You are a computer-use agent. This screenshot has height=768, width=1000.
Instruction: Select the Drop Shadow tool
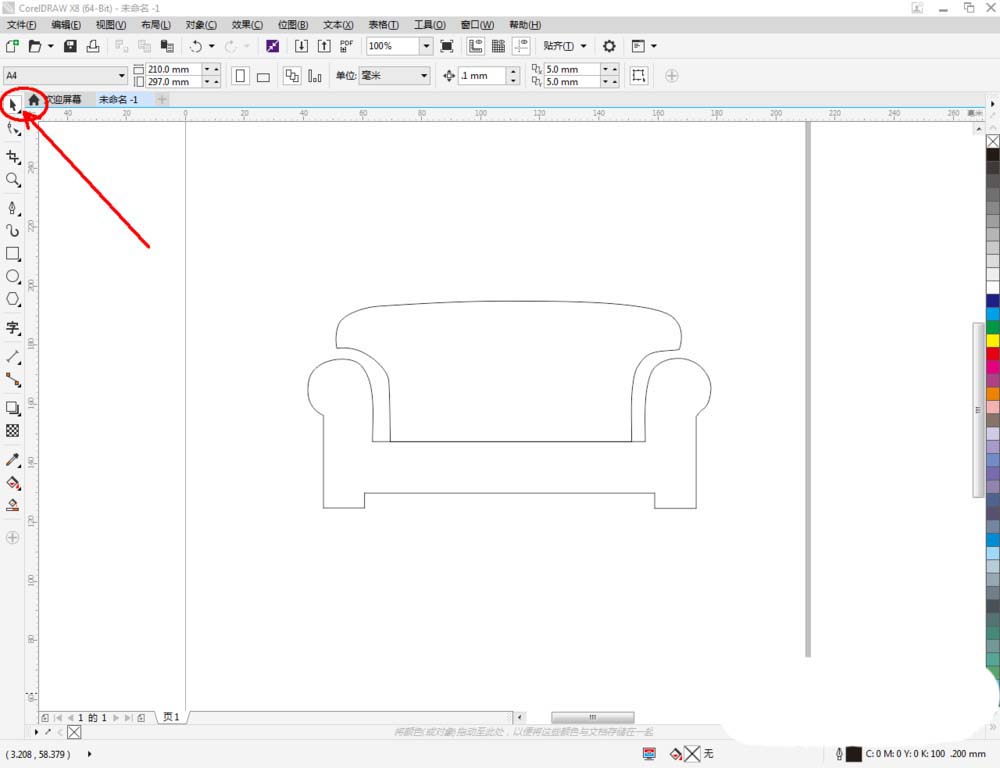tap(13, 408)
